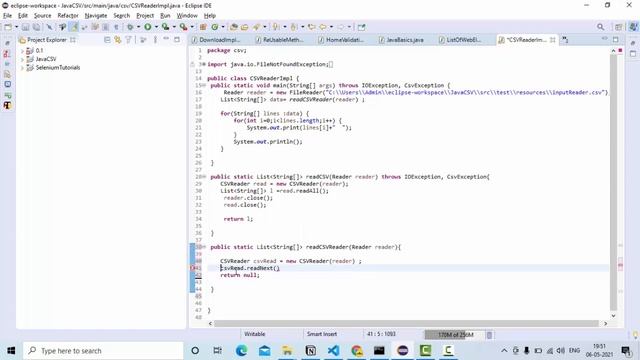640x360 pixels.
Task: Click the green Run button in toolbar
Action: [x=148, y=27]
